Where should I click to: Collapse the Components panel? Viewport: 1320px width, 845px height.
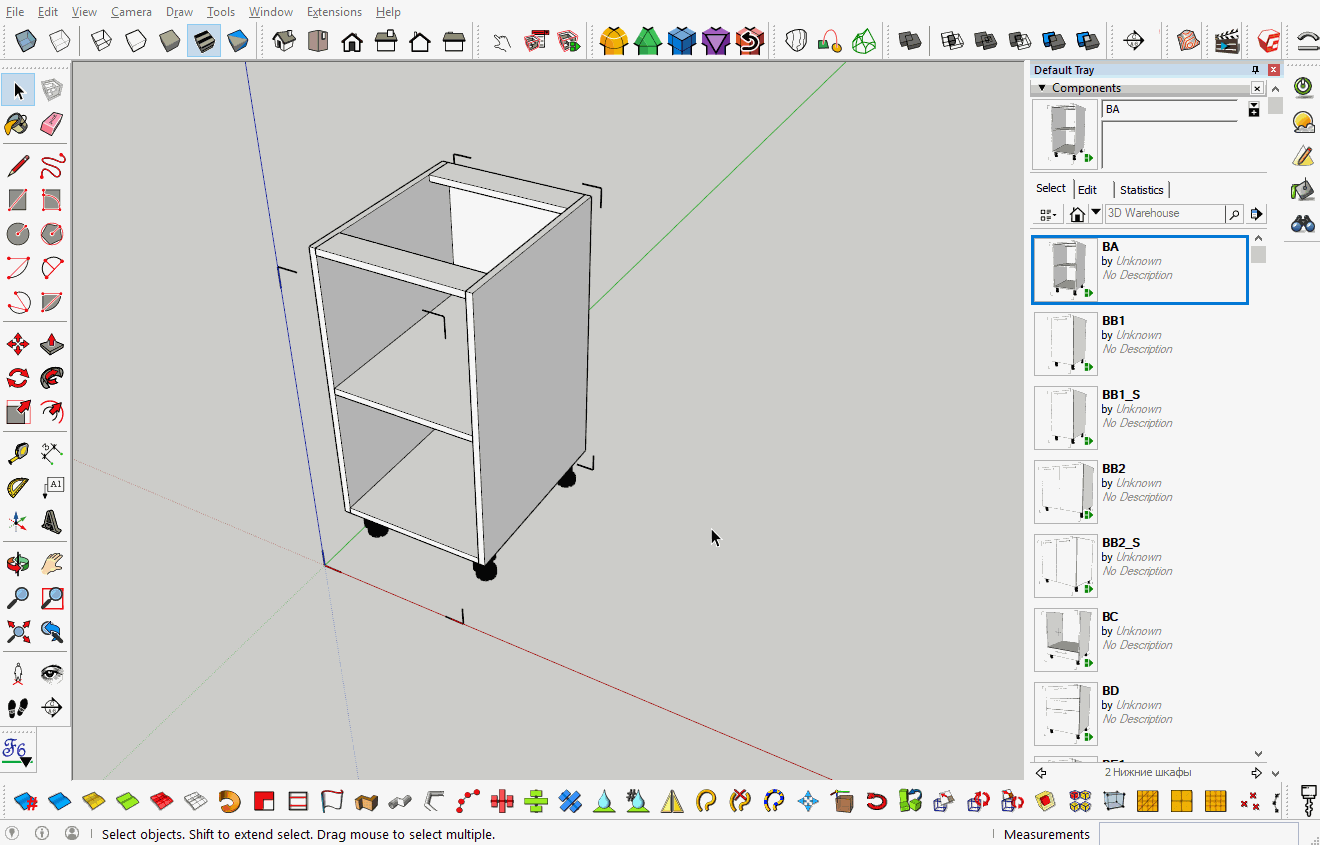pyautogui.click(x=1041, y=88)
